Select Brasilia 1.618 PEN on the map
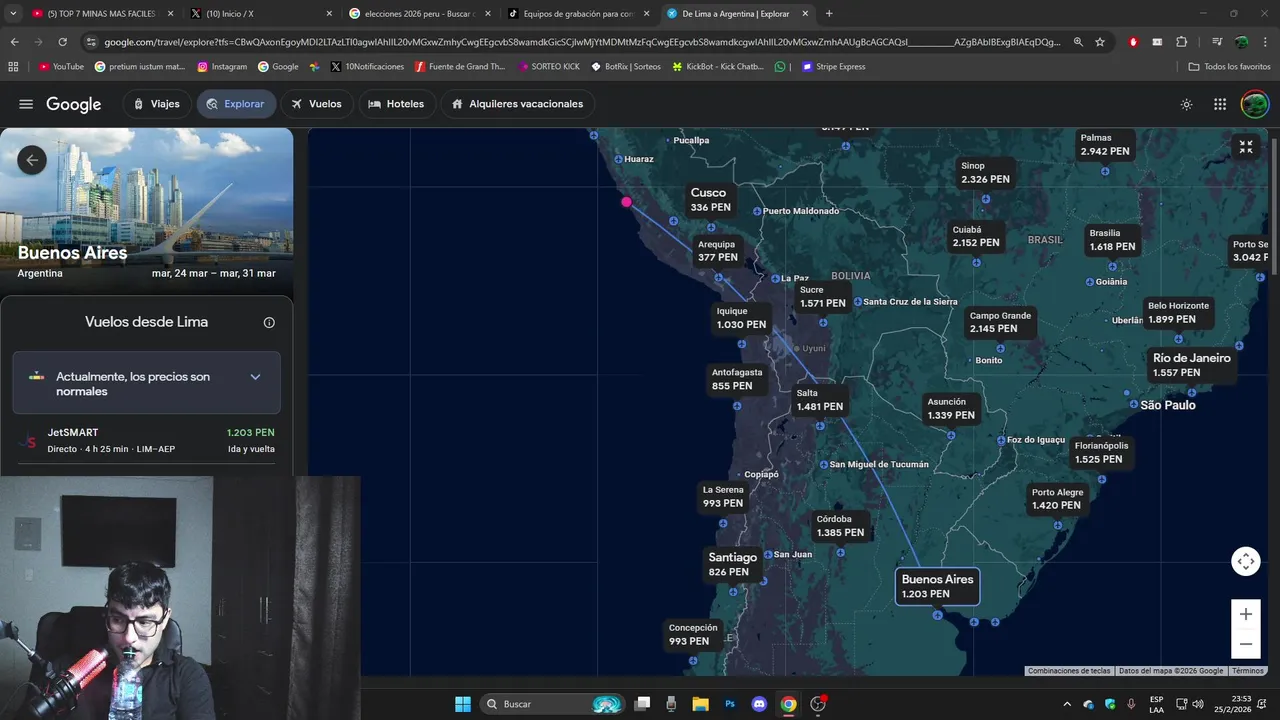The image size is (1280, 720). (x=1112, y=240)
